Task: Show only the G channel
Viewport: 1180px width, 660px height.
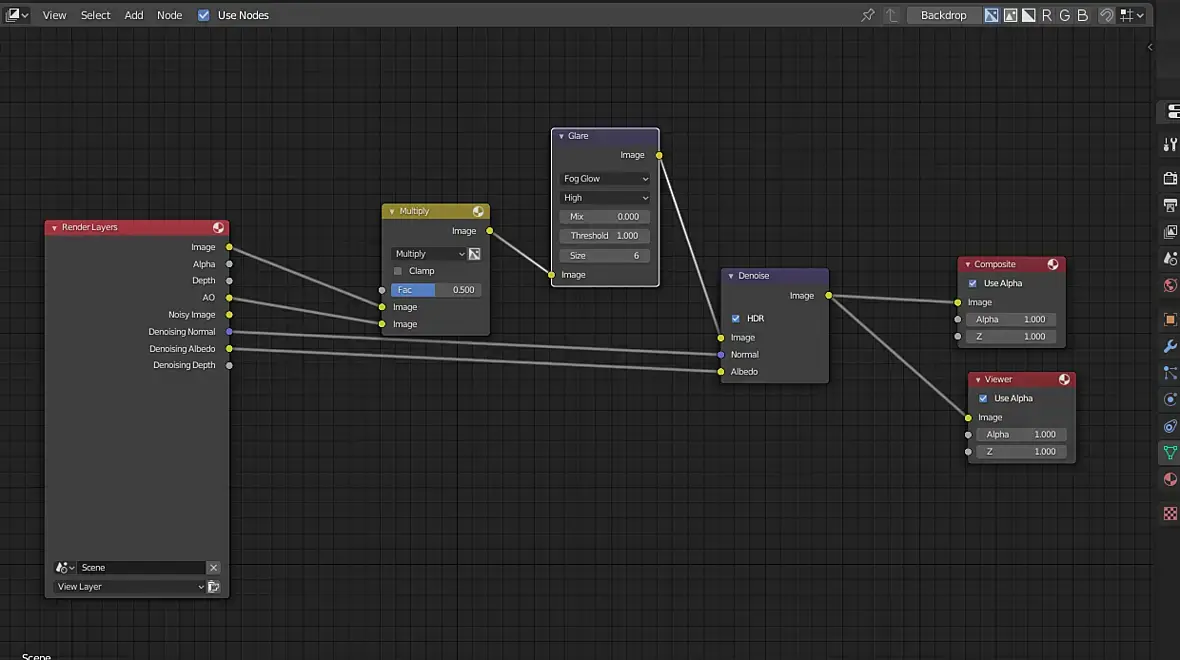Action: coord(1065,15)
